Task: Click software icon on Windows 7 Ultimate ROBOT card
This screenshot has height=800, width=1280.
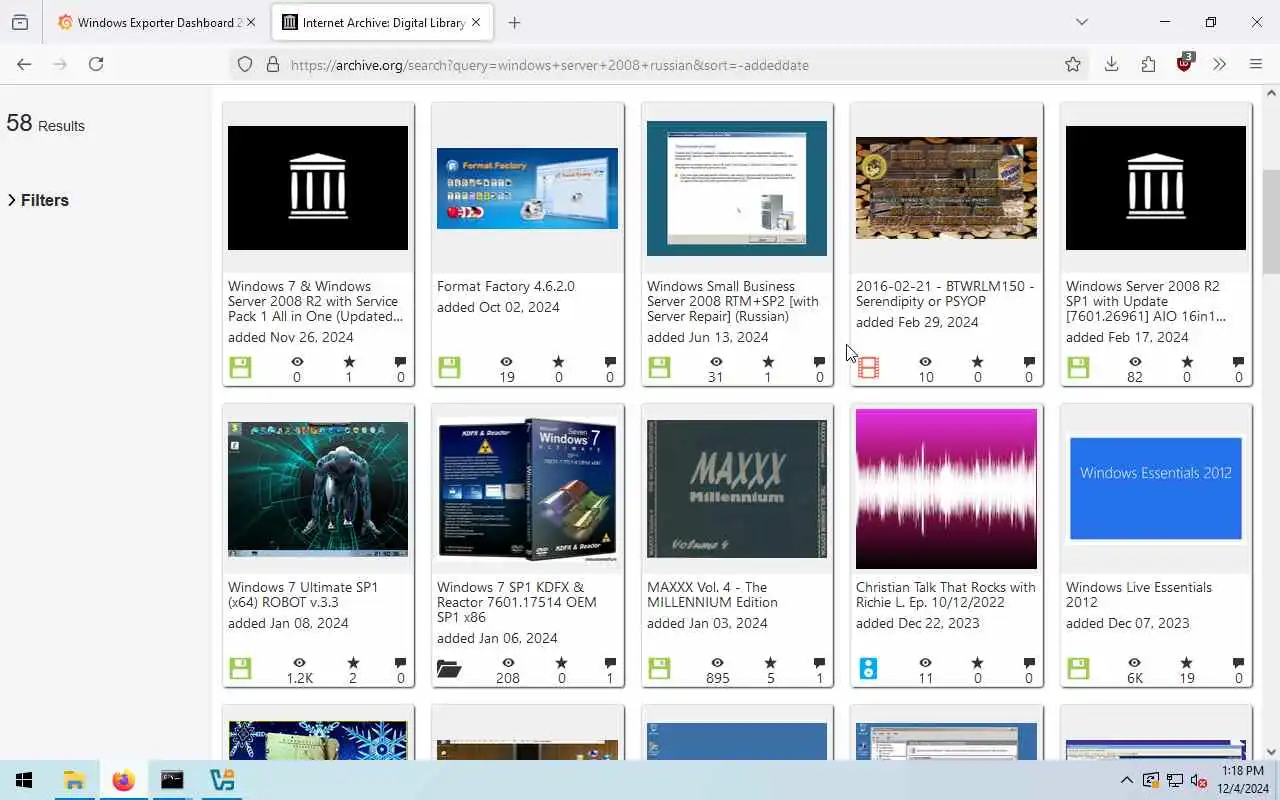Action: click(x=240, y=669)
